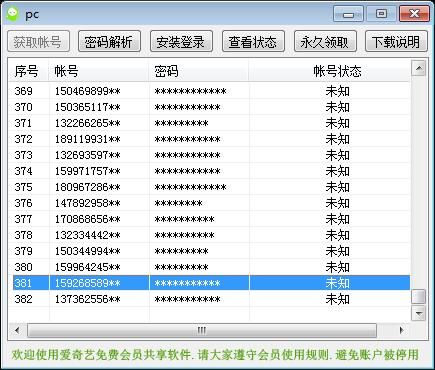
Task: Click the green app icon in title bar
Action: (13, 14)
